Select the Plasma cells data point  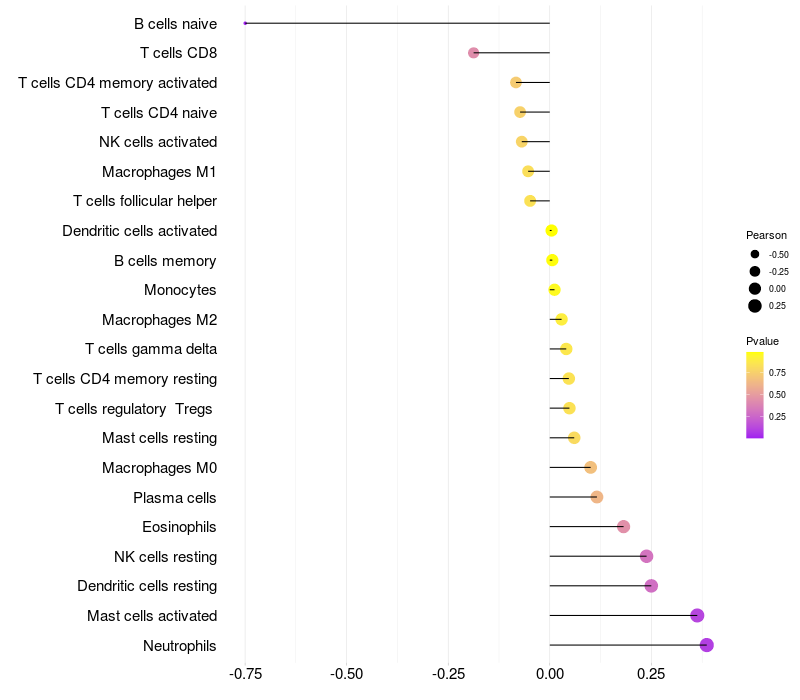[596, 497]
